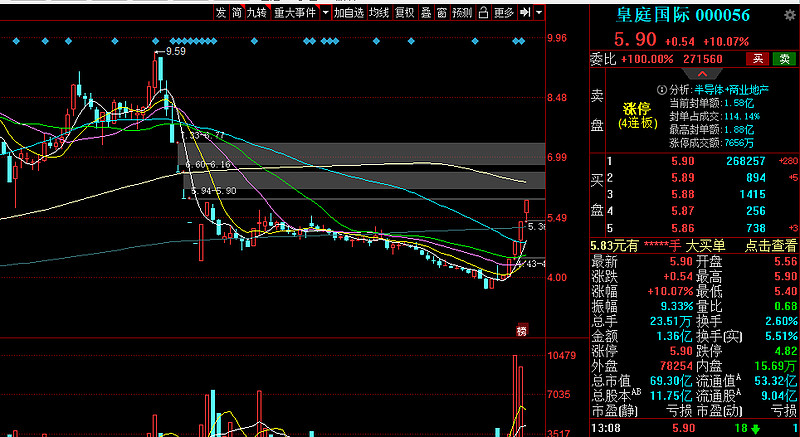Open the 九转 indicator
The width and height of the screenshot is (800, 437).
(257, 13)
